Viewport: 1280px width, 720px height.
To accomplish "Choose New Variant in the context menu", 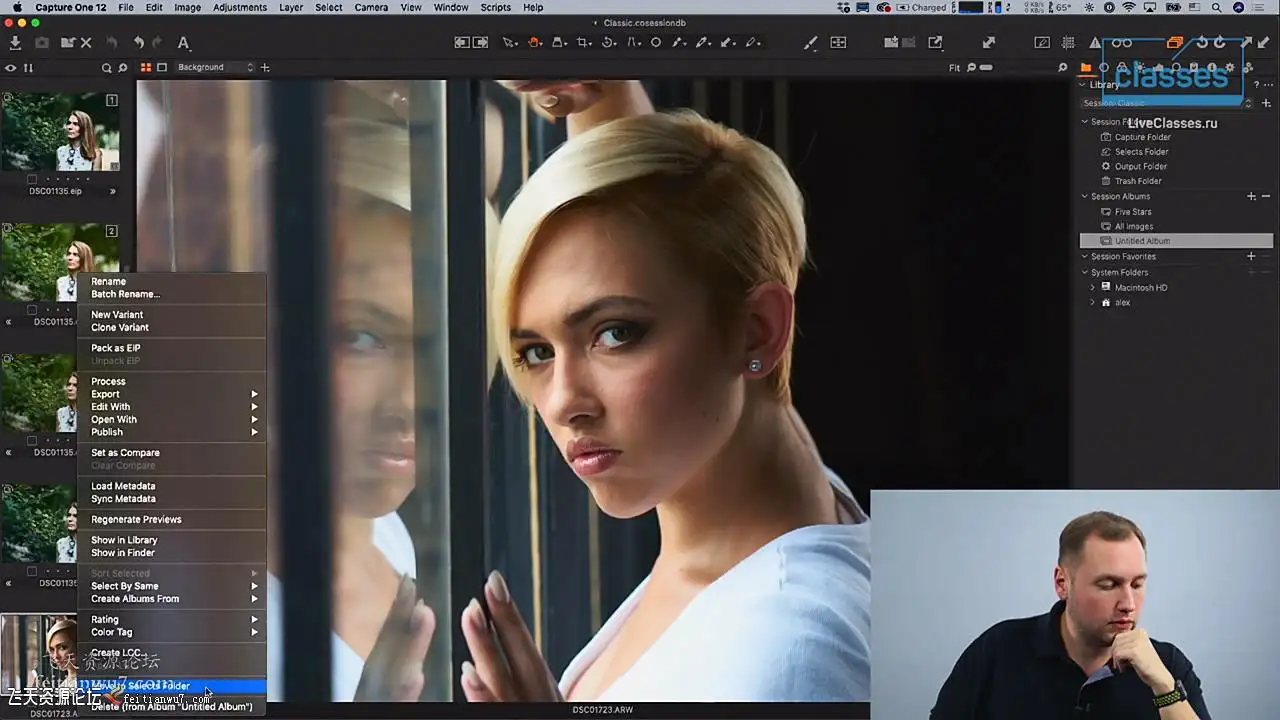I will tap(172, 314).
